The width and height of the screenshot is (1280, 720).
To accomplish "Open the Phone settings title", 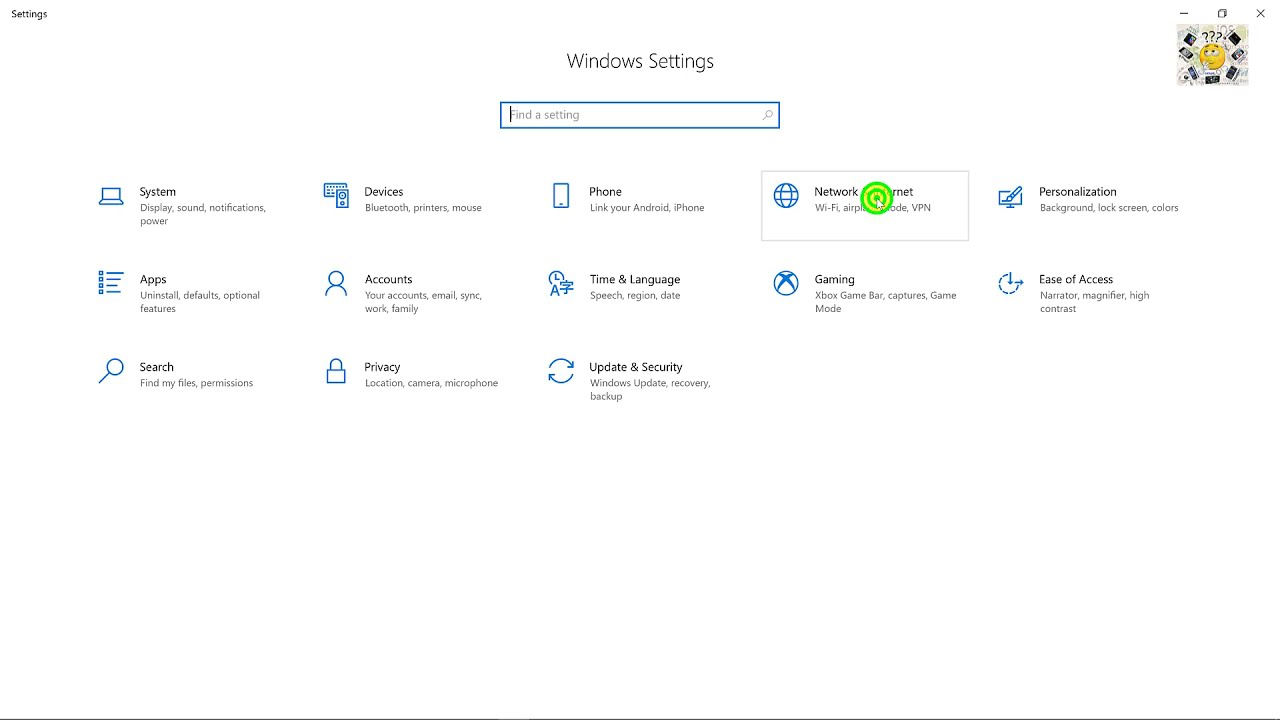I will click(605, 192).
